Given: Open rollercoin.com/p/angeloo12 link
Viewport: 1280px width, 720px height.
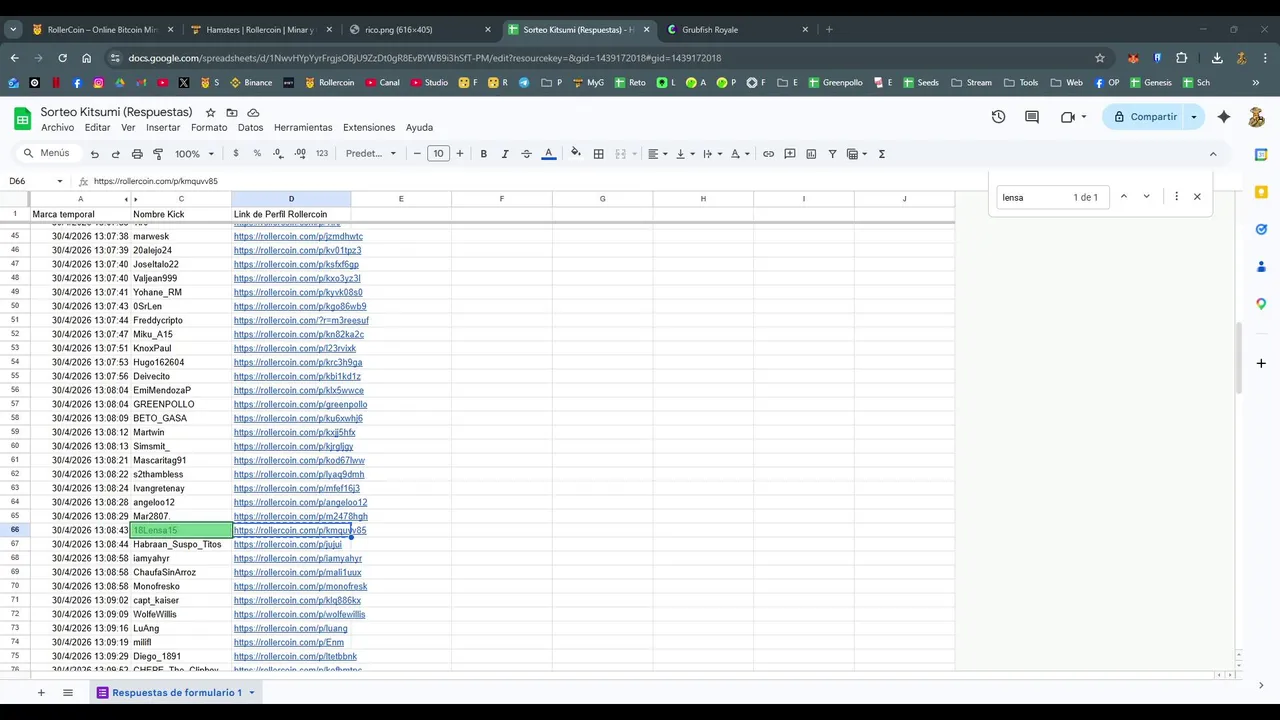Looking at the screenshot, I should pos(300,503).
